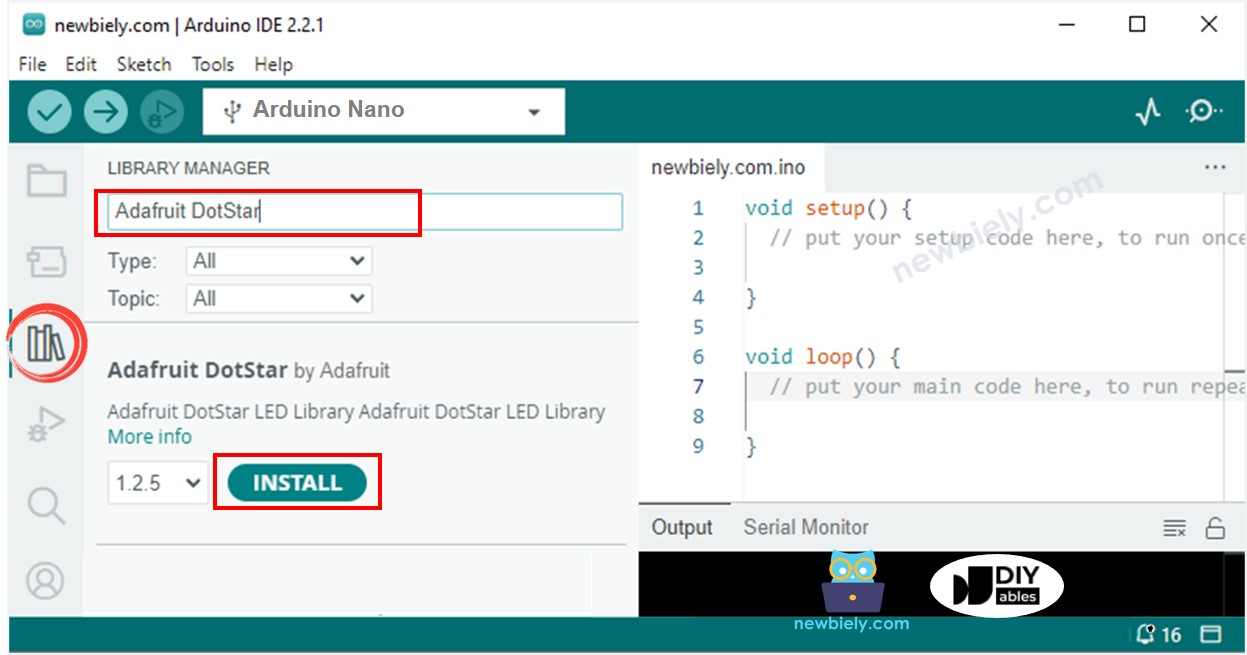The width and height of the screenshot is (1247, 655).
Task: Start a debugging session
Action: pyautogui.click(x=161, y=110)
